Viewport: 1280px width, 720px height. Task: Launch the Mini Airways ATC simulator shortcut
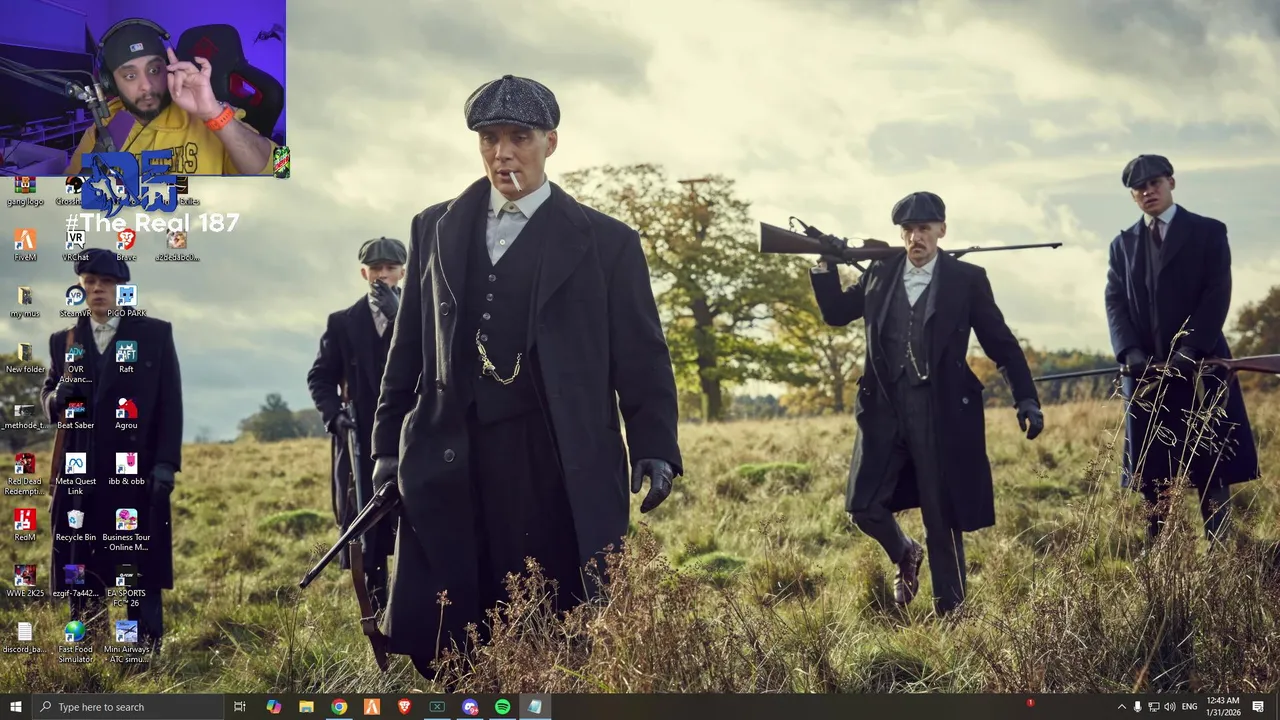tap(126, 642)
